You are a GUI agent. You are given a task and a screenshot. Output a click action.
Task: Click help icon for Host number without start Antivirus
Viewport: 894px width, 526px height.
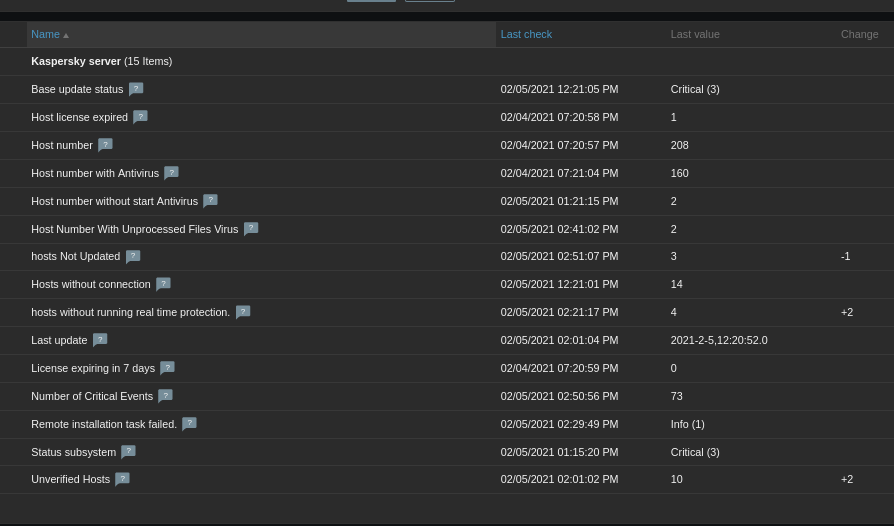pos(210,201)
